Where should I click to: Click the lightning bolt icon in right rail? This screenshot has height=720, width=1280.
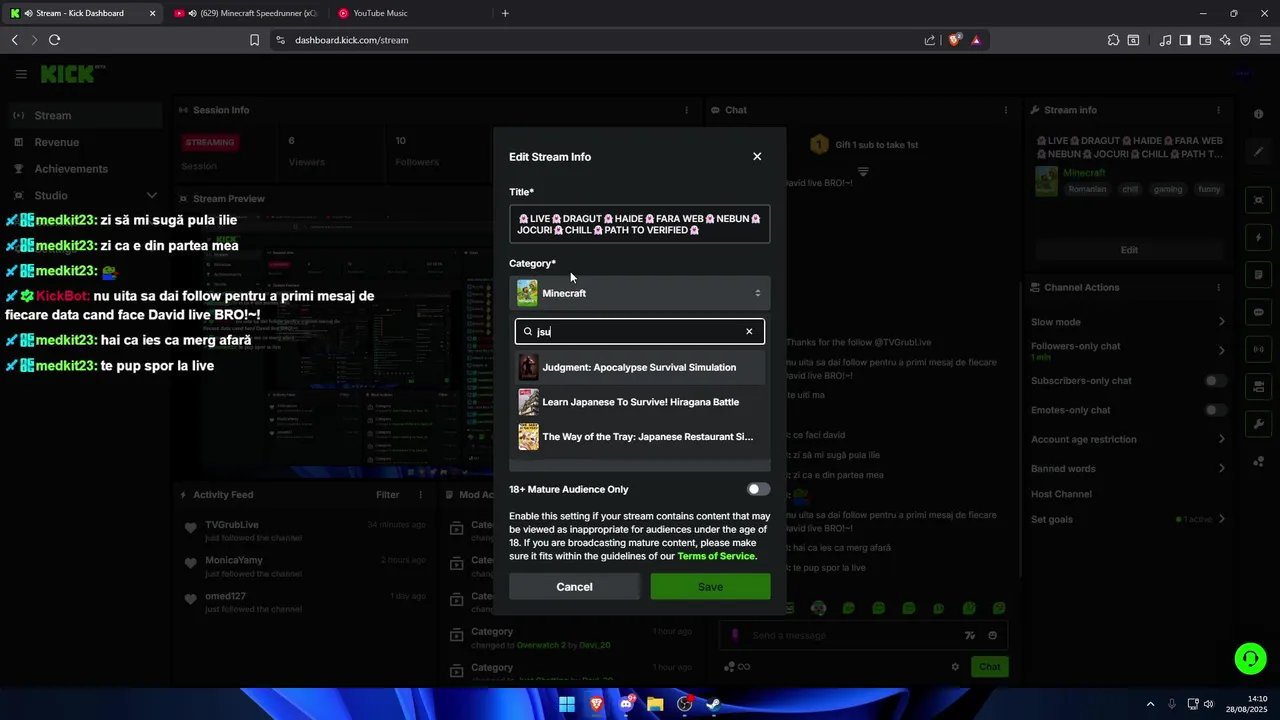pos(1259,238)
